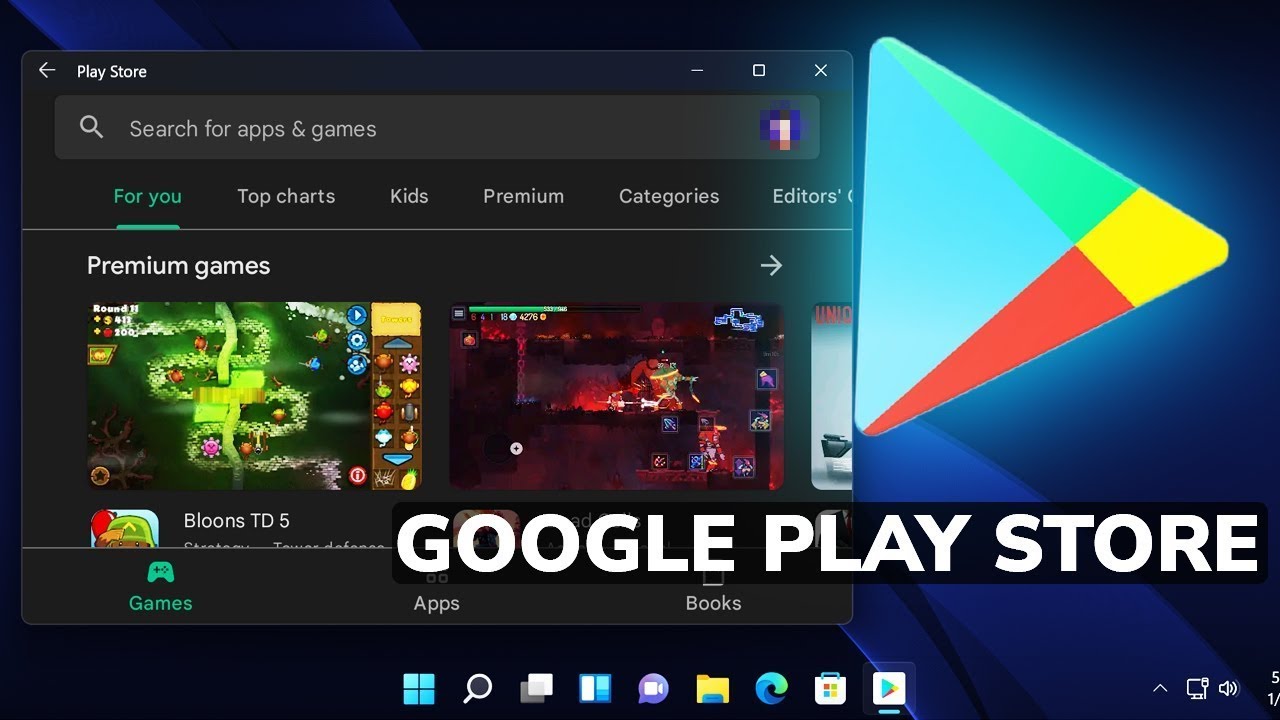Click the Bloons TD 5 title

coord(236,520)
